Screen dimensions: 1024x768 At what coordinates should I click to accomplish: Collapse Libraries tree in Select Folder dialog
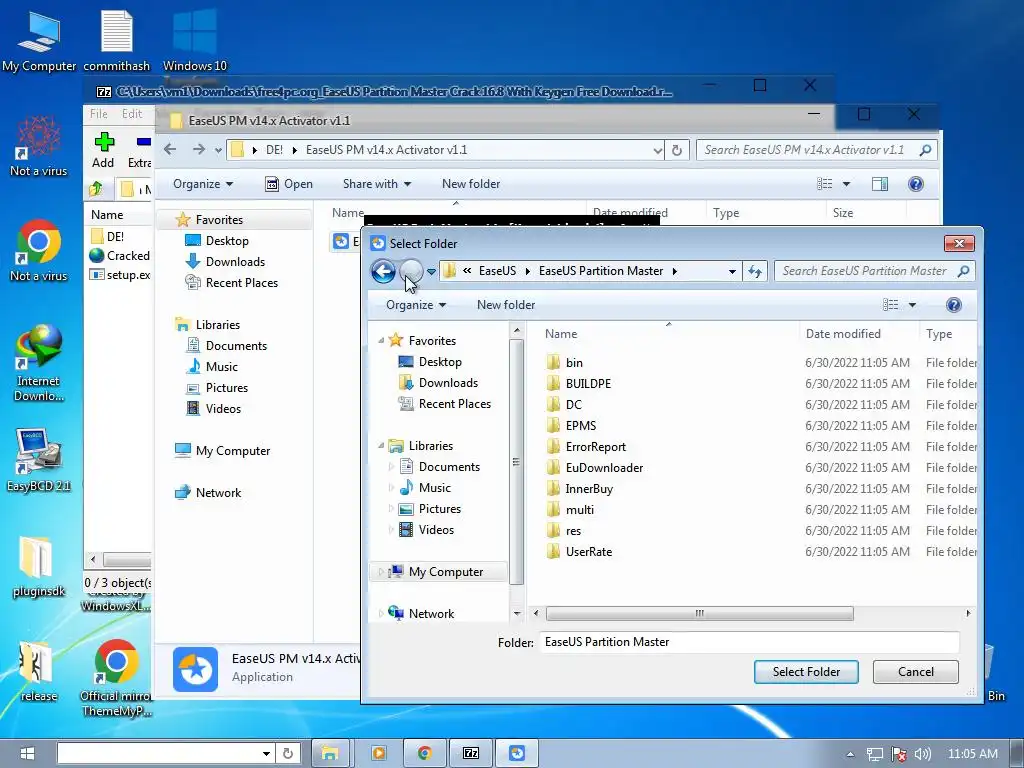[381, 445]
